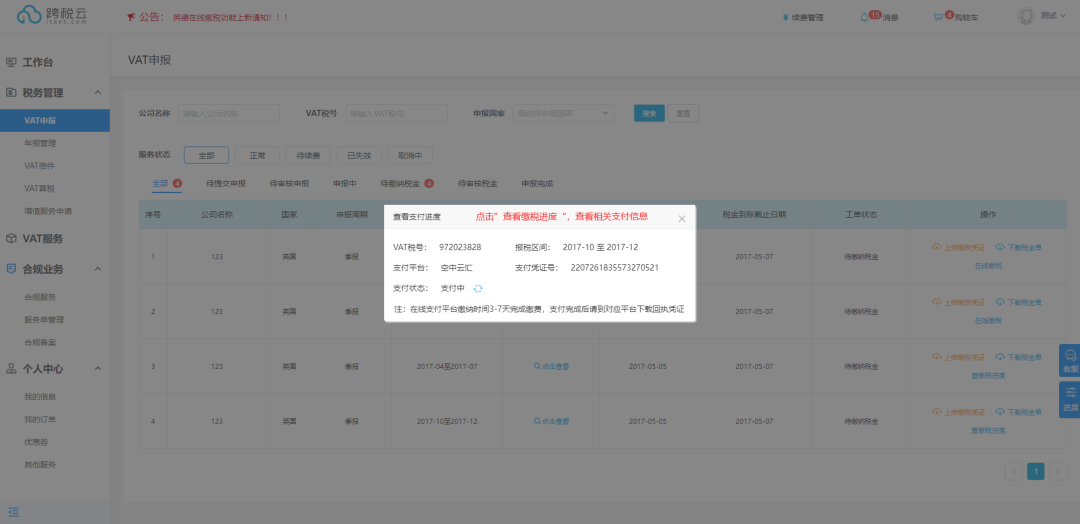Click 点击查看 in row 3
1080x524 pixels.
(551, 366)
